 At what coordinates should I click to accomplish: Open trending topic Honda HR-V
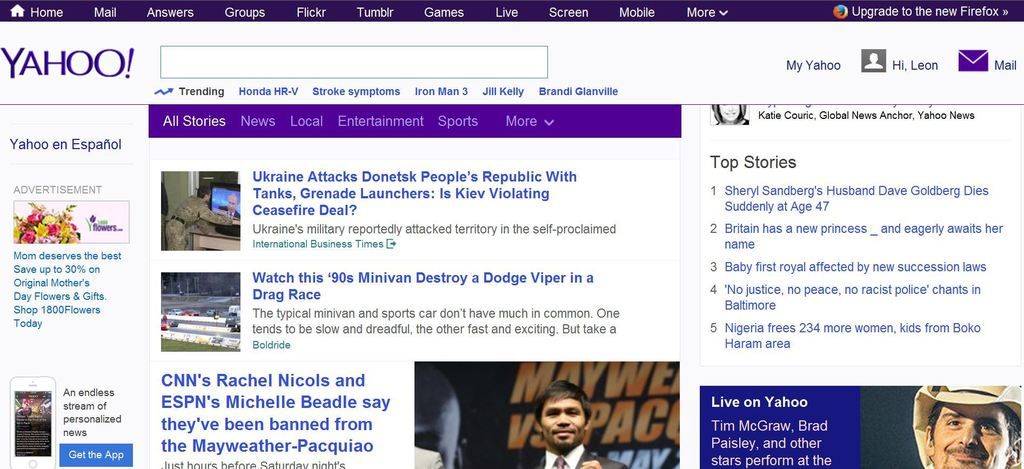click(268, 91)
